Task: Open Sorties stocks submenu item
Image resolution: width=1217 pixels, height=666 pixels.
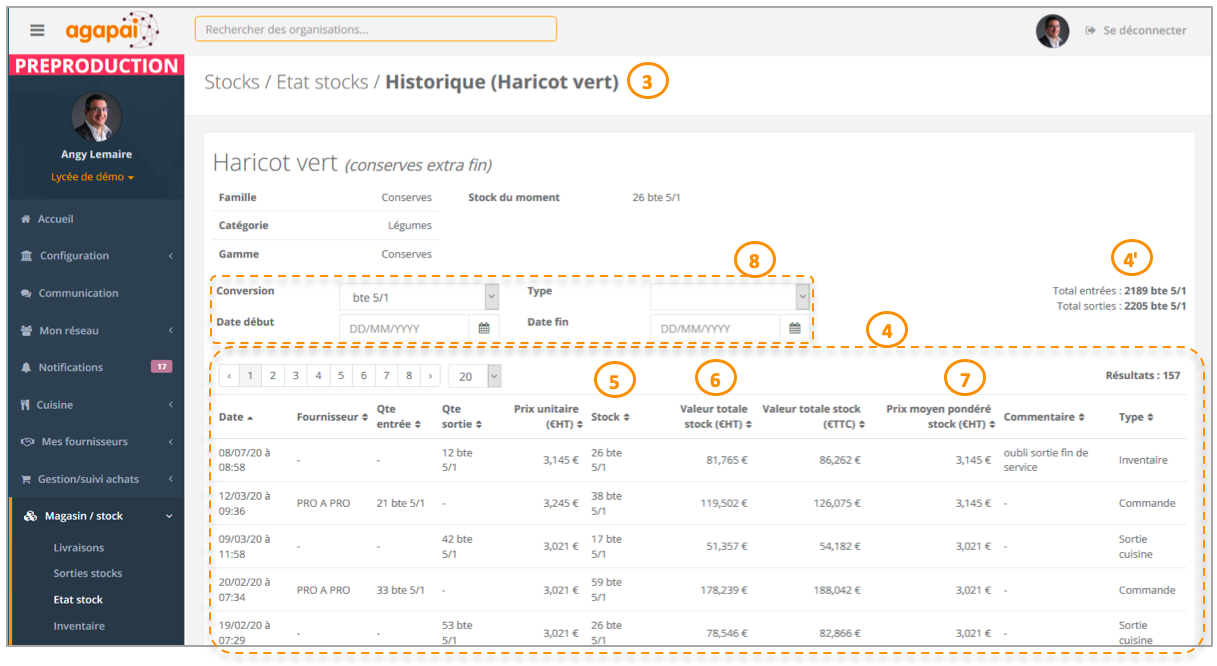Action: click(x=88, y=574)
